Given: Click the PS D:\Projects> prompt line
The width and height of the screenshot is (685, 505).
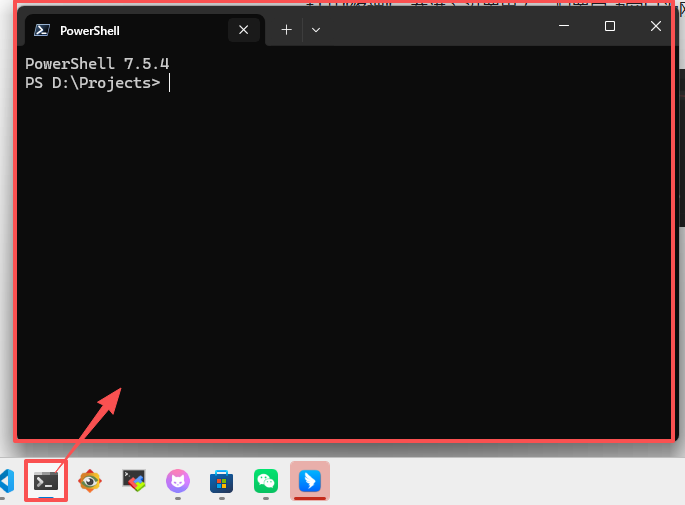Looking at the screenshot, I should click(93, 83).
